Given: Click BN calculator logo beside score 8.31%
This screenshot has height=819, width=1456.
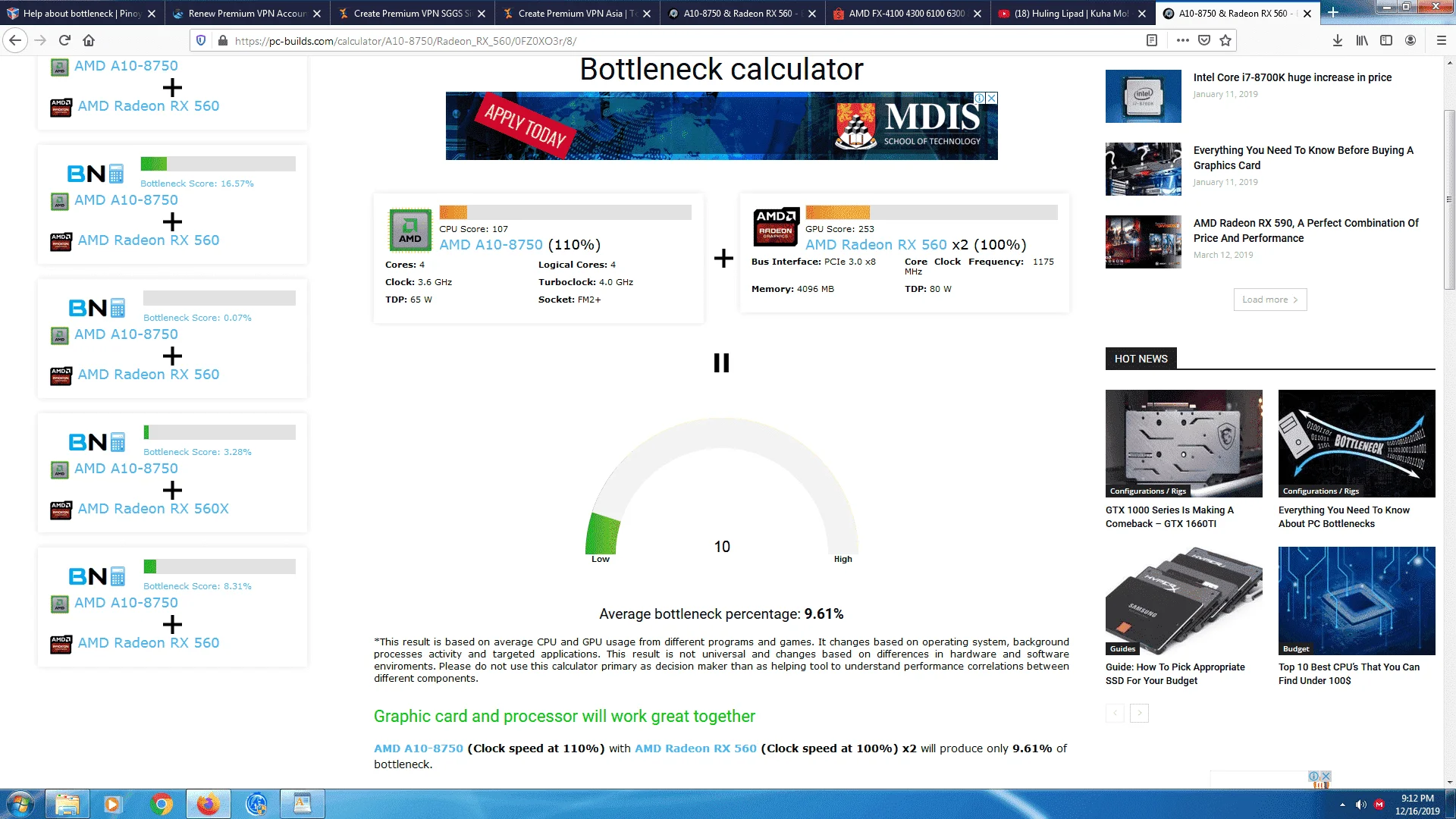Looking at the screenshot, I should 97,576.
